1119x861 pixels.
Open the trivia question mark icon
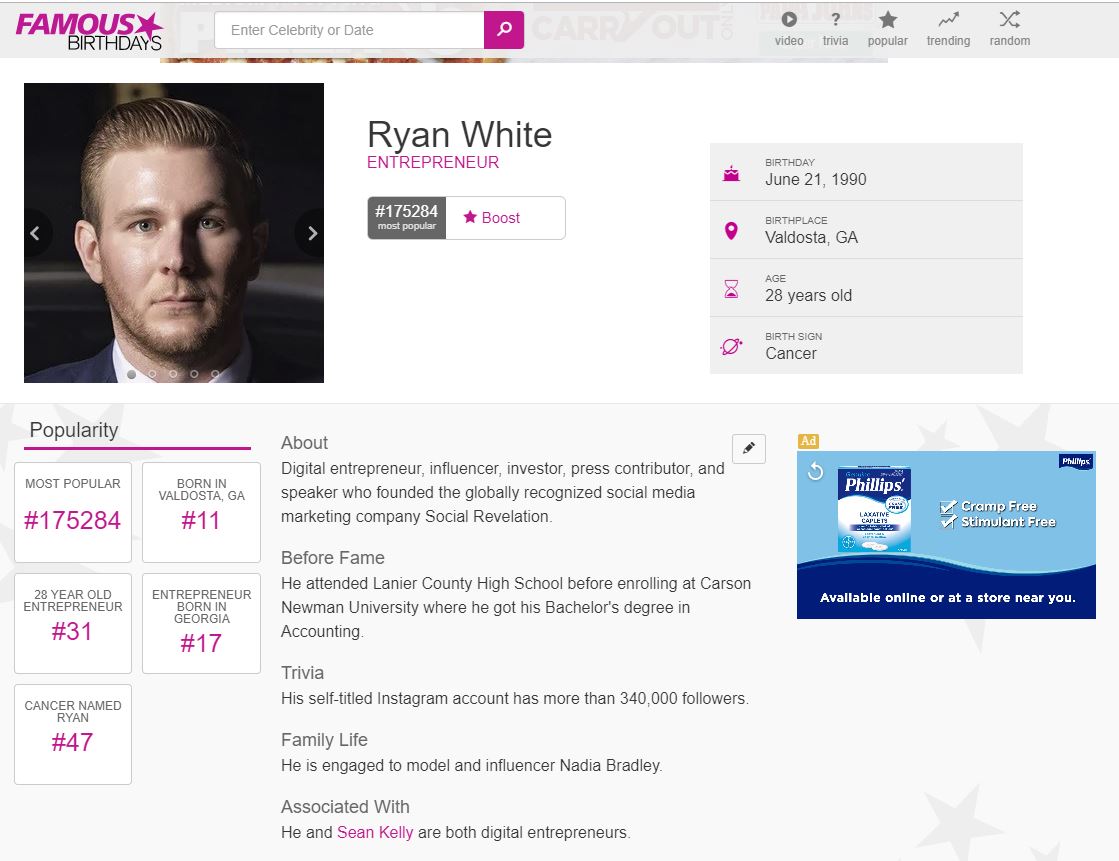point(835,19)
